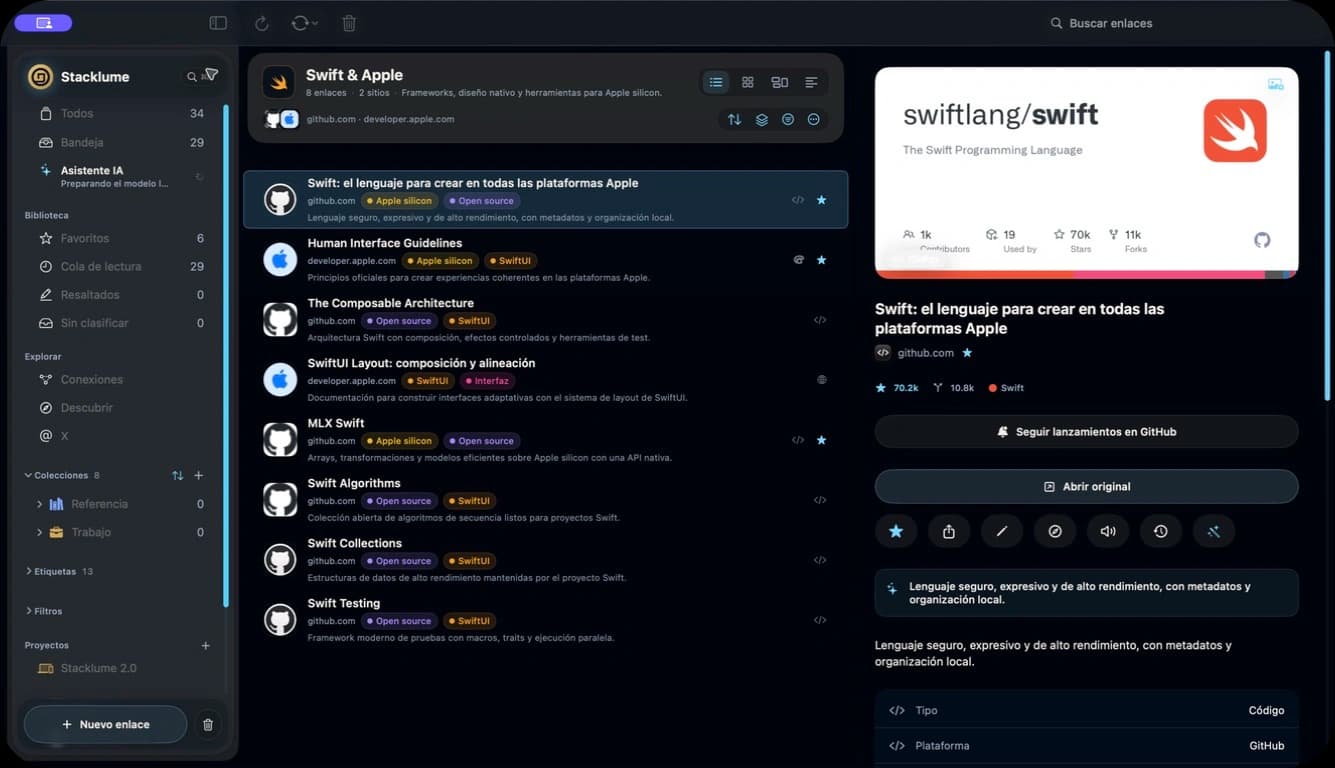The height and width of the screenshot is (768, 1335).
Task: Switch to compact text view mode
Action: click(811, 82)
